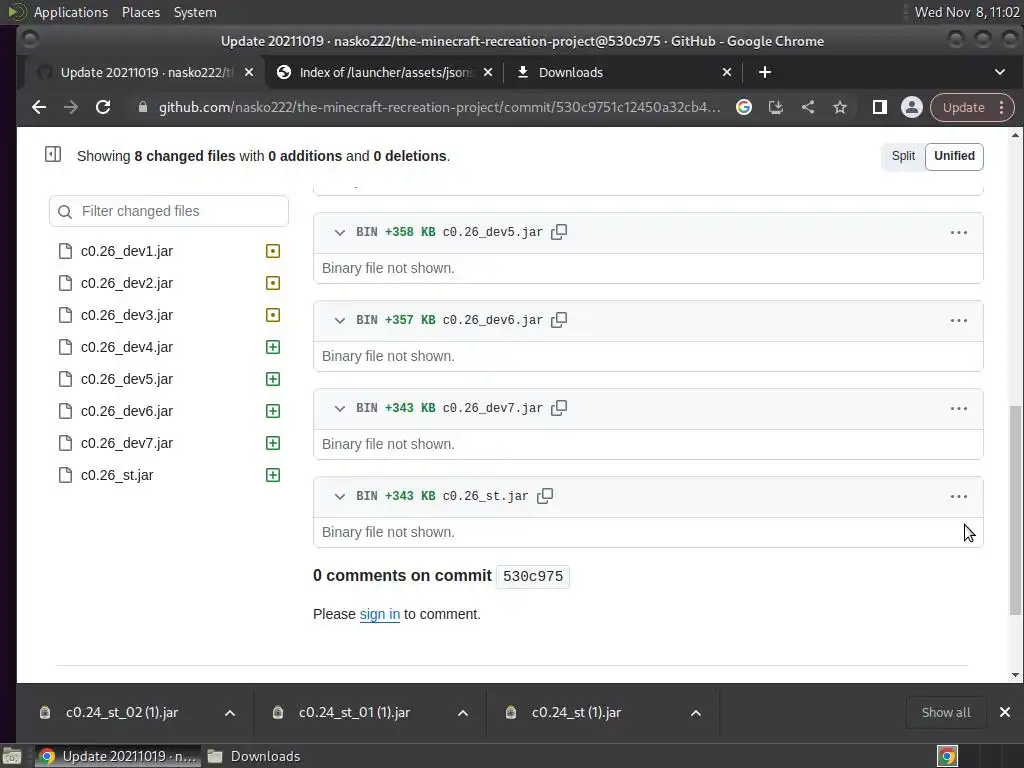Switch the diff view to Split
Screen dimensions: 1024x768
coord(903,156)
